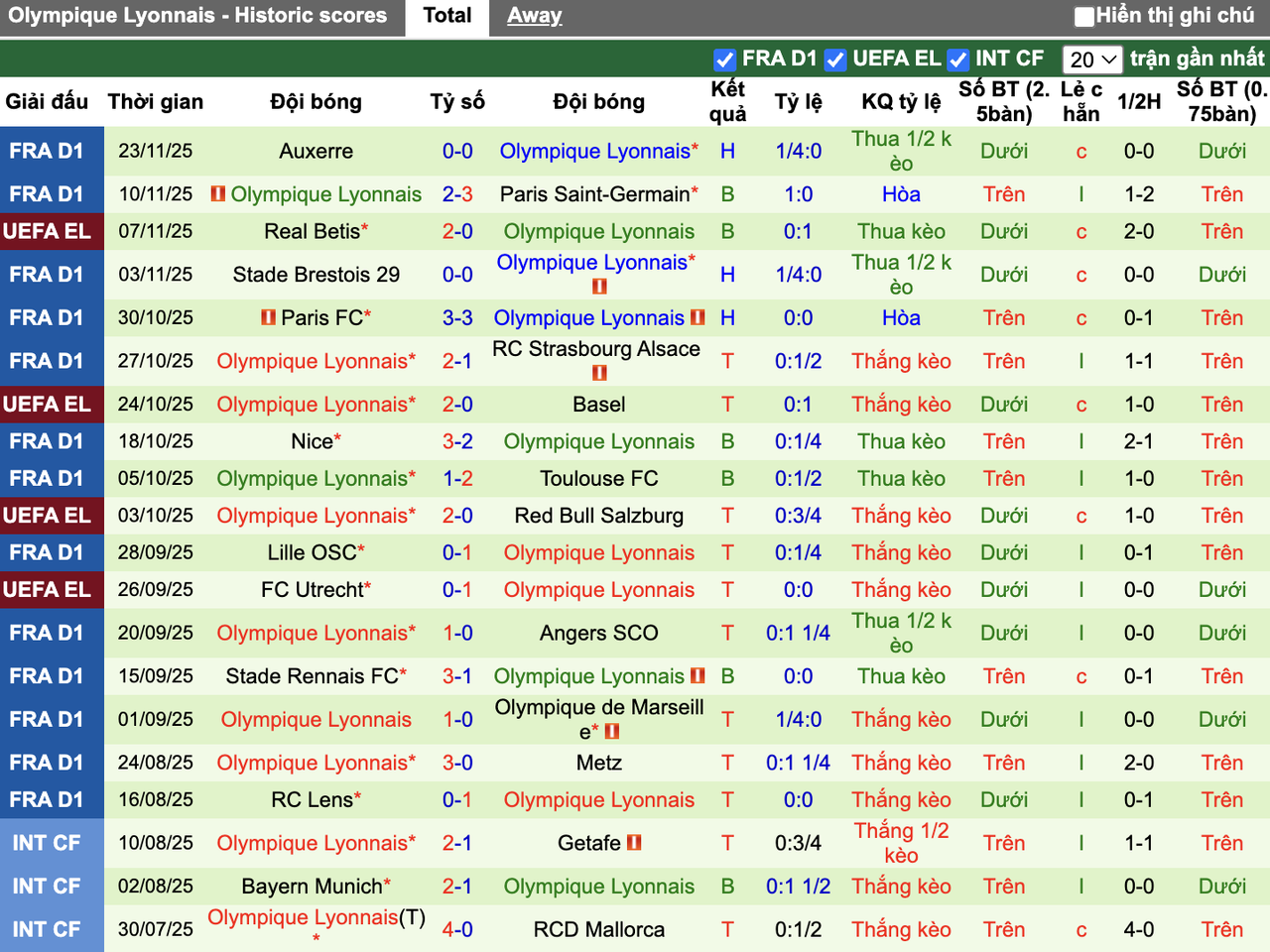Screen dimensions: 1270x952
Task: Uncheck the INT CF filter checkbox
Action: click(957, 59)
